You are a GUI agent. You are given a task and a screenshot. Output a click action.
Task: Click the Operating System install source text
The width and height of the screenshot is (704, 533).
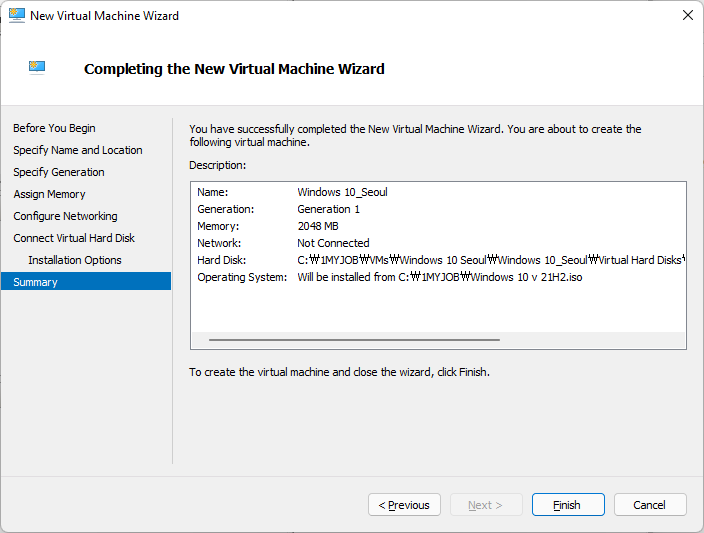click(440, 277)
